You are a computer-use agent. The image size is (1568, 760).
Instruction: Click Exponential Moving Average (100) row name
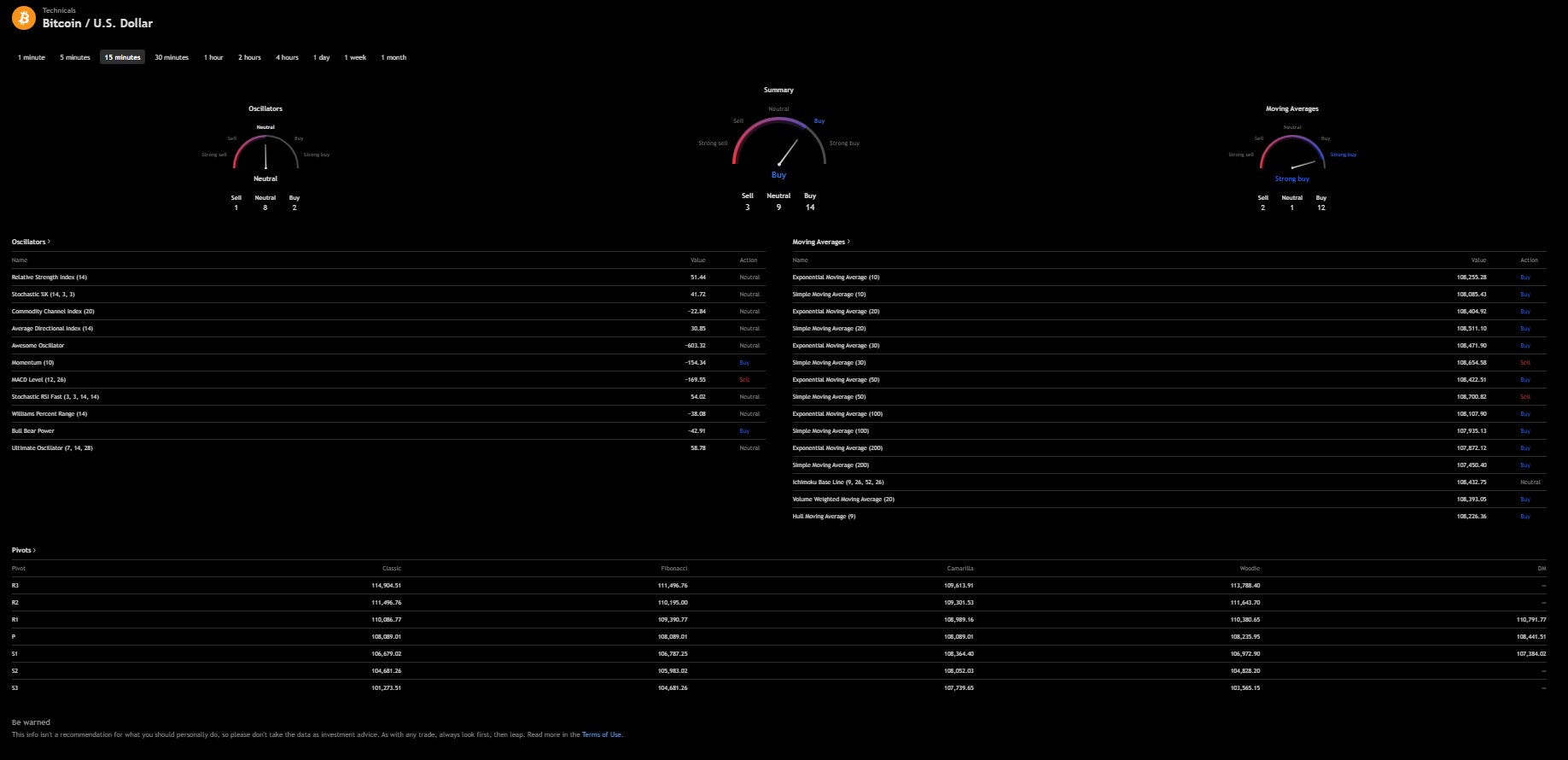pos(837,414)
